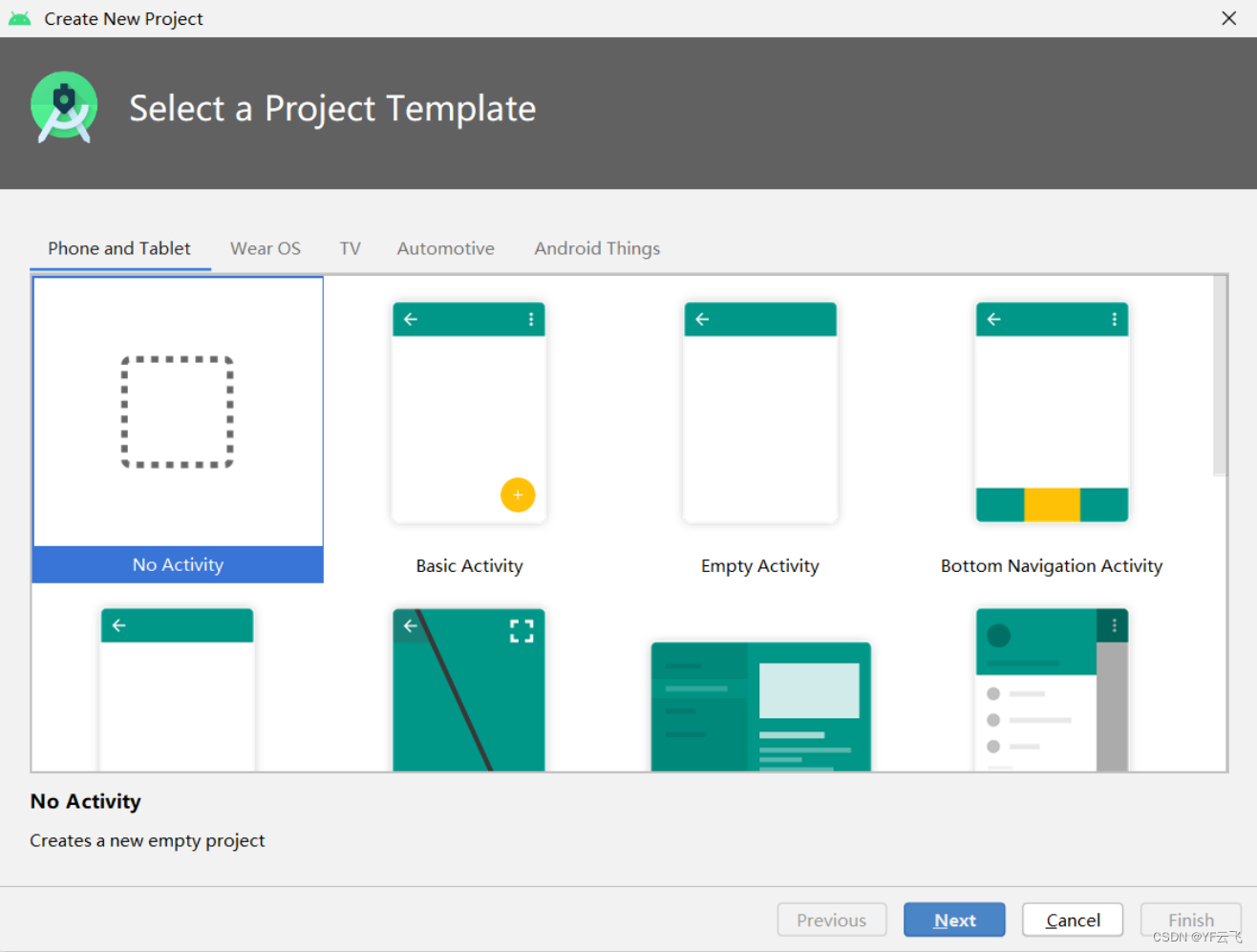This screenshot has height=952, width=1257.
Task: Open the Phone and Tablet tab
Action: click(x=119, y=248)
